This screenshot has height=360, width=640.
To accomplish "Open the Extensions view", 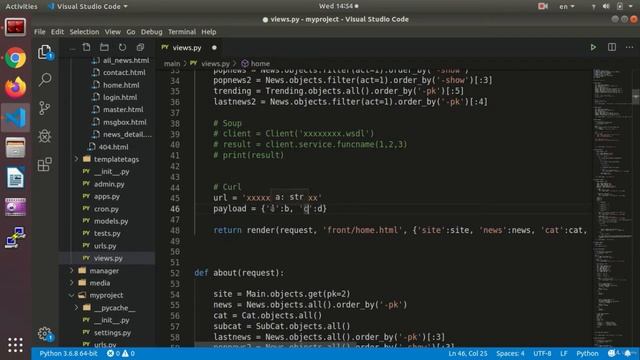I will pos(44,164).
